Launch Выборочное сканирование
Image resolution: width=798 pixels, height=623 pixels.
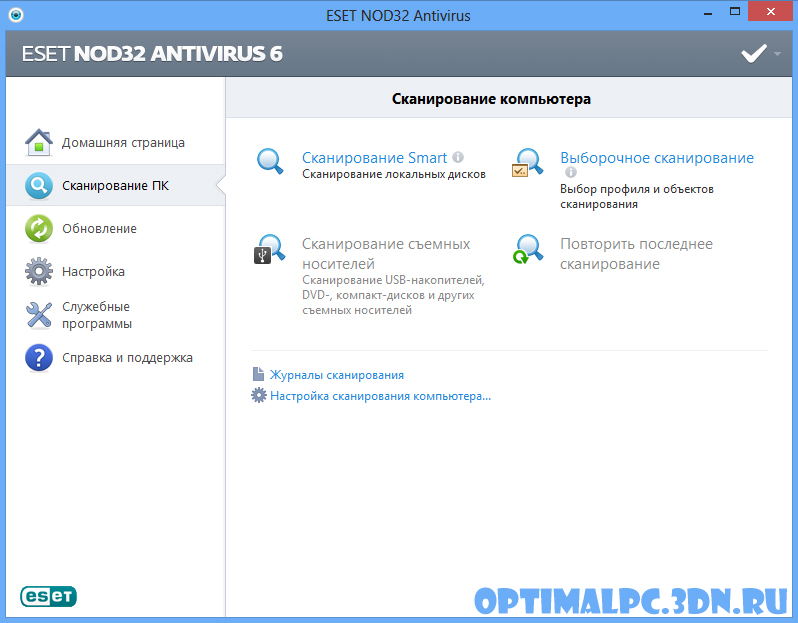click(657, 158)
